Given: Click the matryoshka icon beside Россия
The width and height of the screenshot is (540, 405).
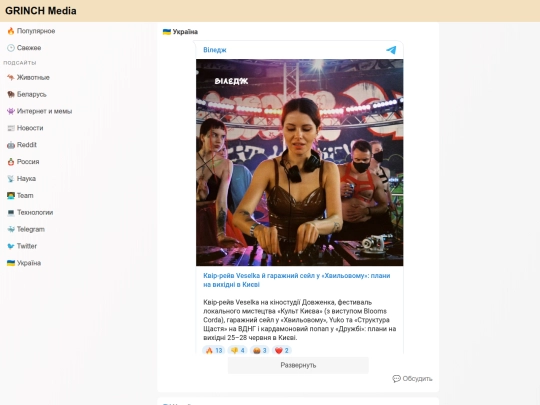Looking at the screenshot, I should click(x=11, y=162).
